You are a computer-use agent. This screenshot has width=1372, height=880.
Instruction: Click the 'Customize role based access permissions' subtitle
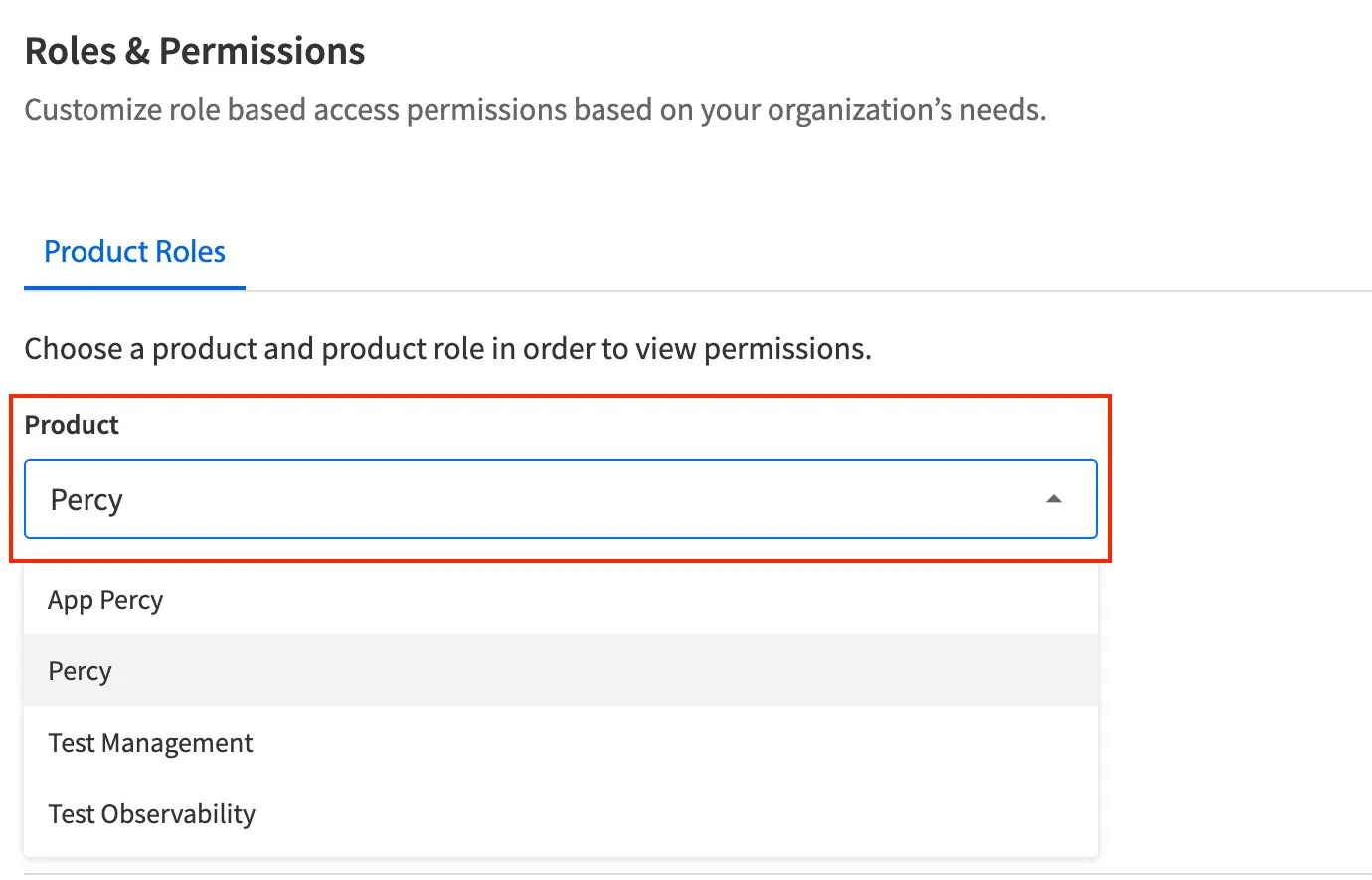point(535,109)
